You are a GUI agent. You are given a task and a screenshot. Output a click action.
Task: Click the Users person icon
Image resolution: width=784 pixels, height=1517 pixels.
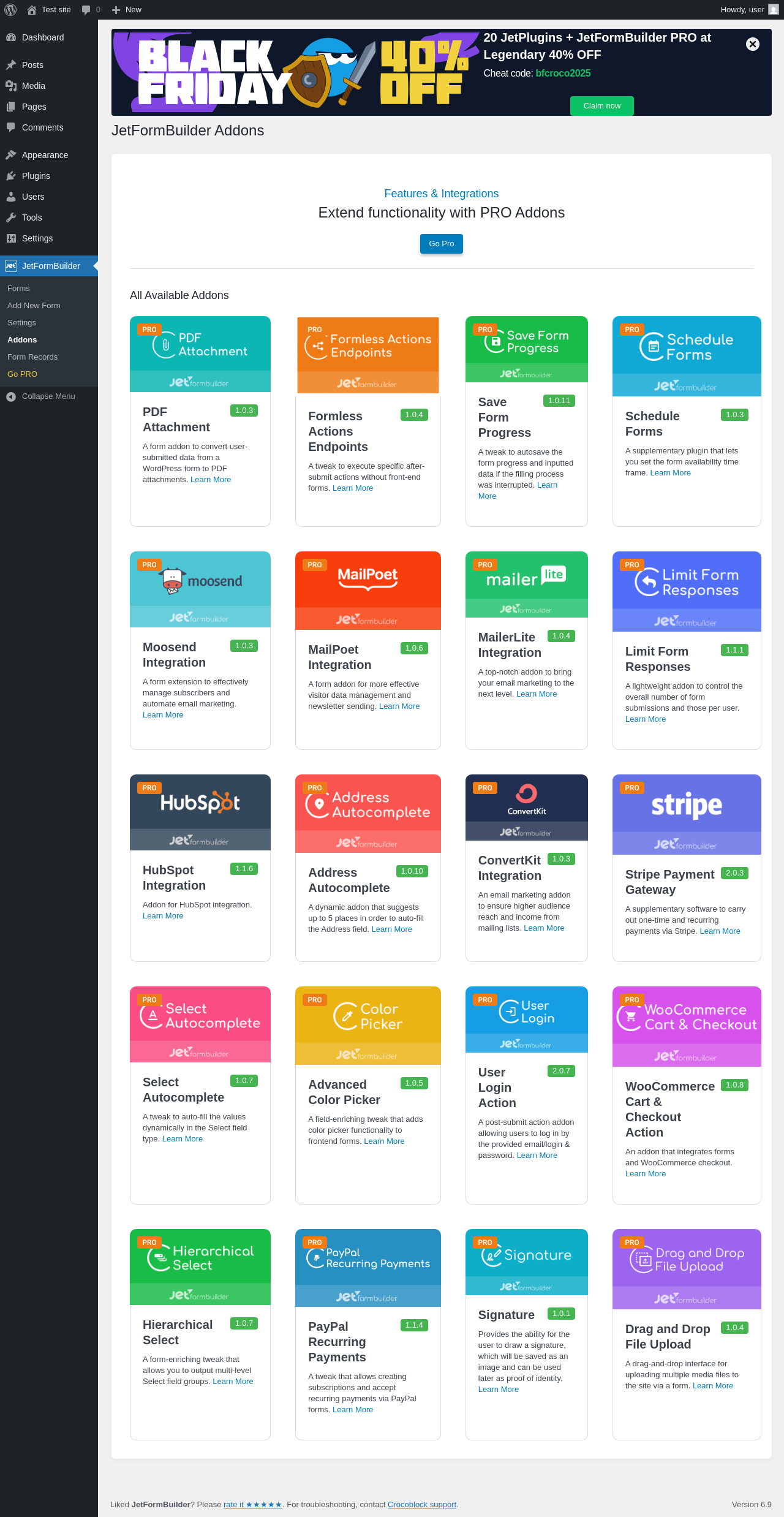pyautogui.click(x=11, y=197)
